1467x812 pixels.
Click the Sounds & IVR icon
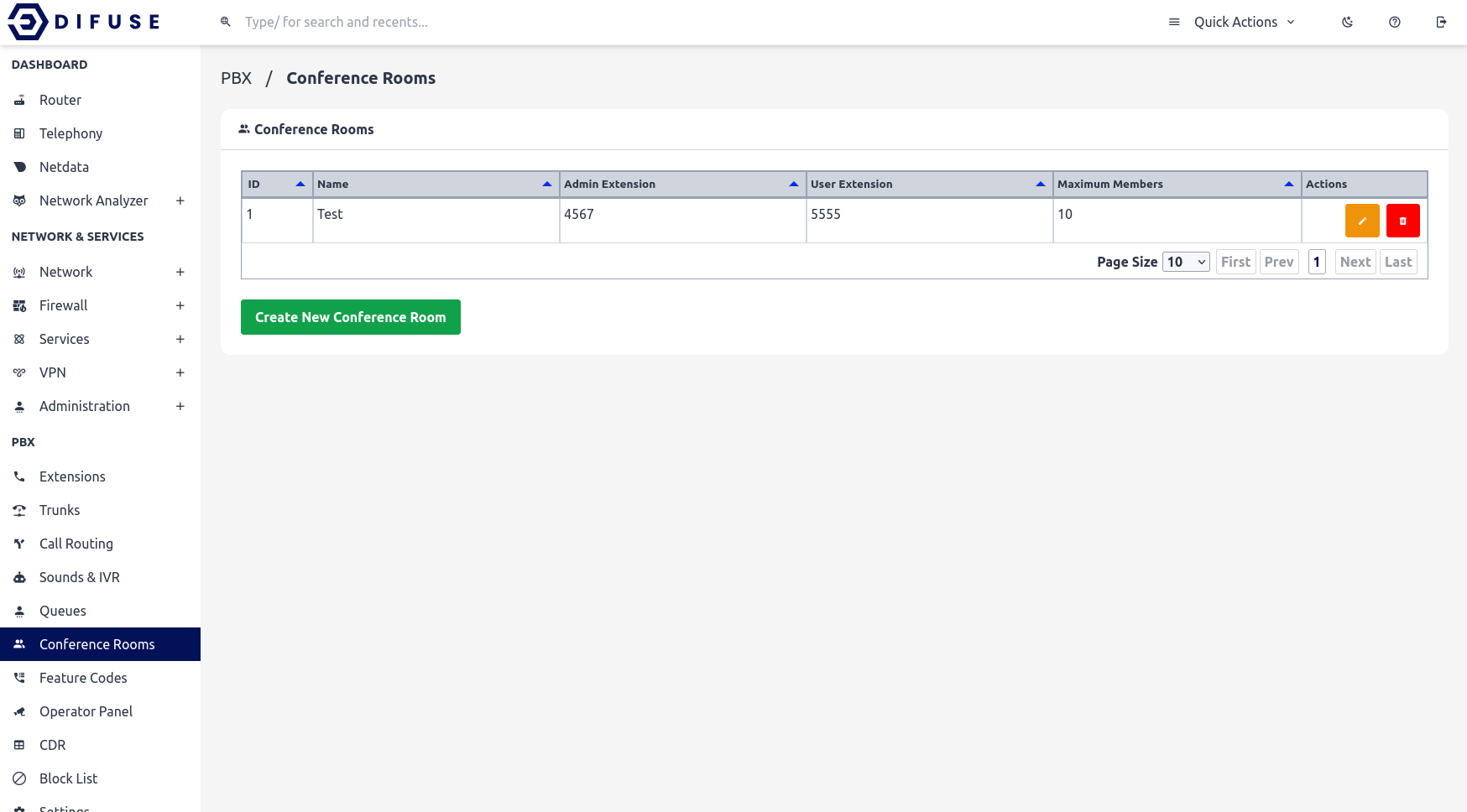coord(19,577)
